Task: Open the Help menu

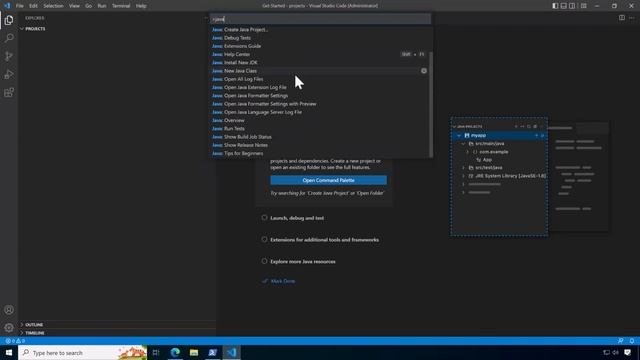Action: [x=141, y=6]
